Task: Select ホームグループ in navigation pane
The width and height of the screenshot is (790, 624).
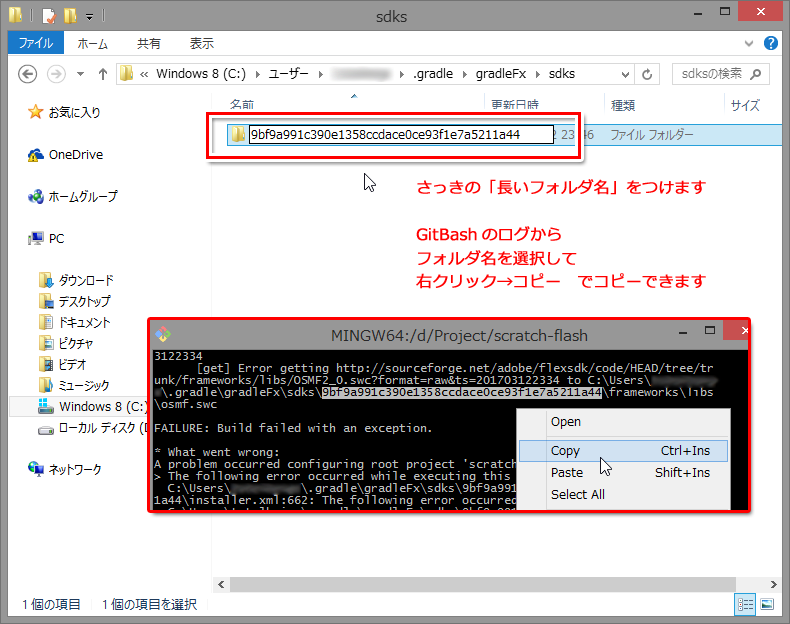Action: (x=83, y=196)
